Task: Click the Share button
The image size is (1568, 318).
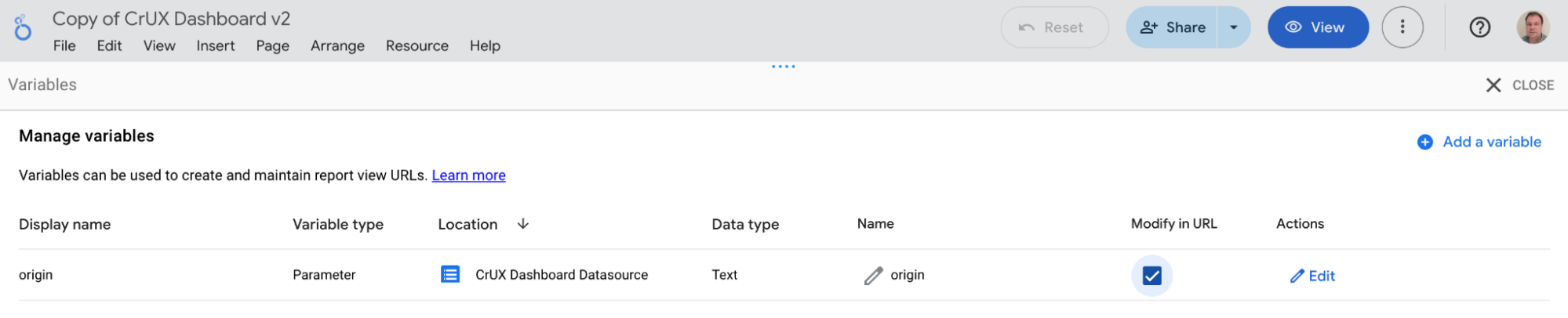Action: pyautogui.click(x=1173, y=27)
